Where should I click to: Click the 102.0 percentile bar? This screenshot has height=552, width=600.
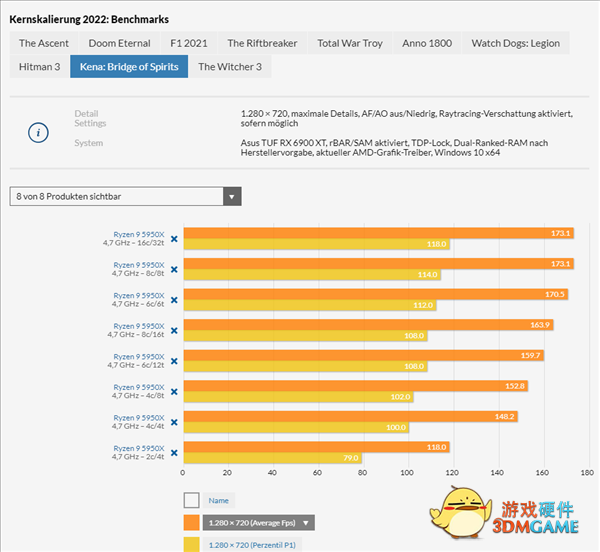pos(298,397)
